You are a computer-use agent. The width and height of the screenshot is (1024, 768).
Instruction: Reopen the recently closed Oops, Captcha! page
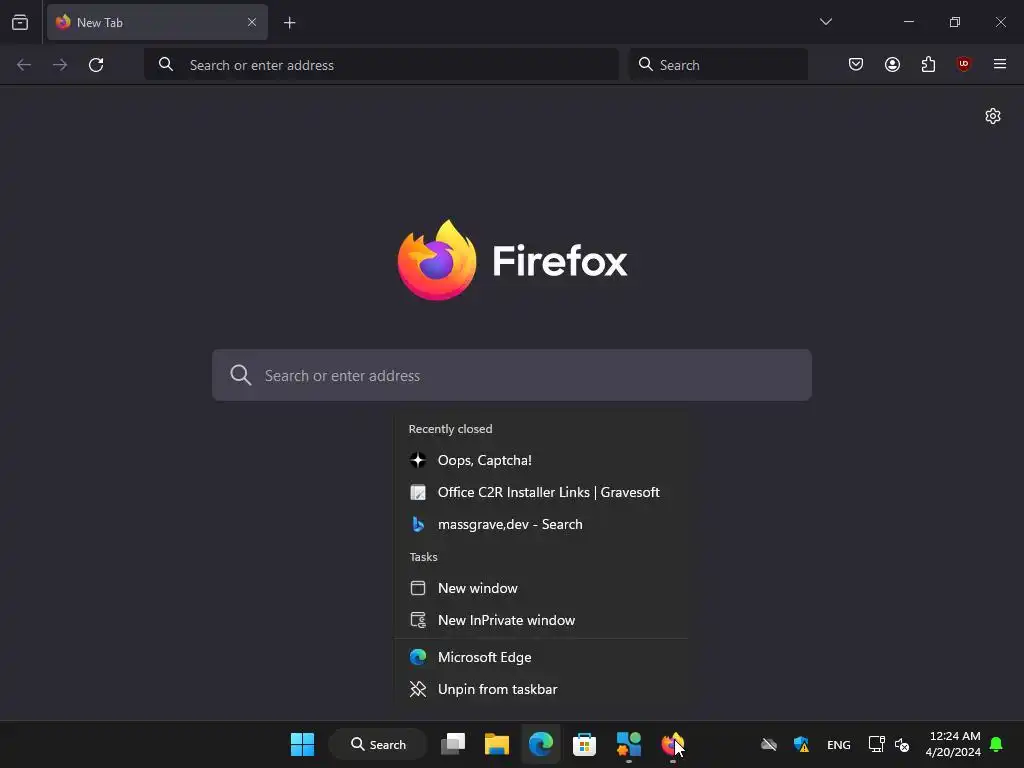[541, 460]
